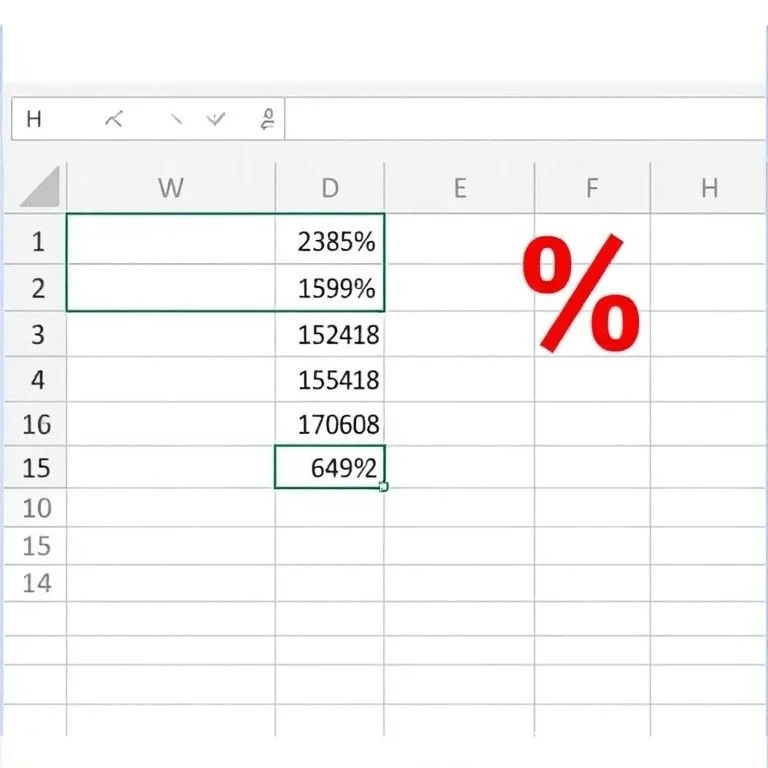Click cell containing 1599%
The width and height of the screenshot is (768, 768).
pos(330,289)
